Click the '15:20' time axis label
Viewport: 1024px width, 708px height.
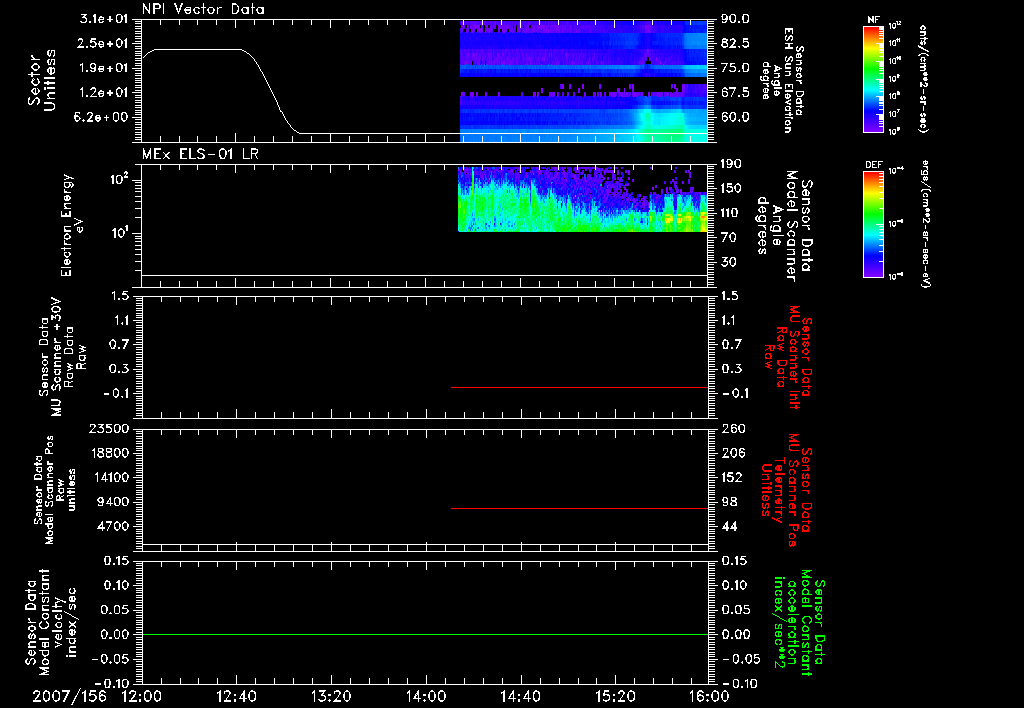pyautogui.click(x=615, y=696)
